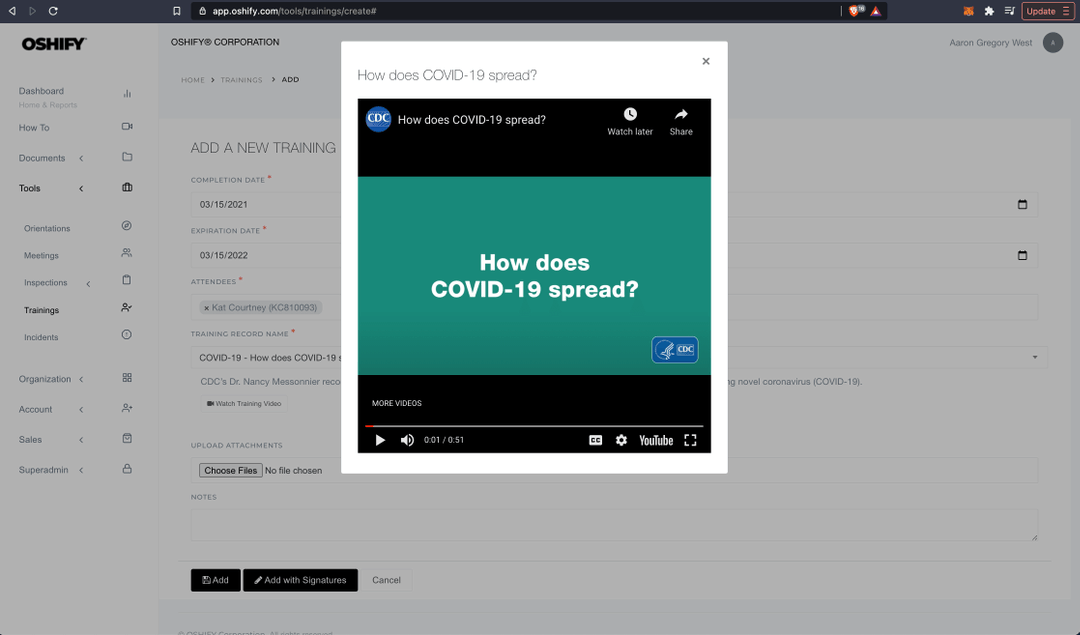Screen dimensions: 1080x635
Task: Click MORE VIDEOS label in player
Action: [x=397, y=403]
